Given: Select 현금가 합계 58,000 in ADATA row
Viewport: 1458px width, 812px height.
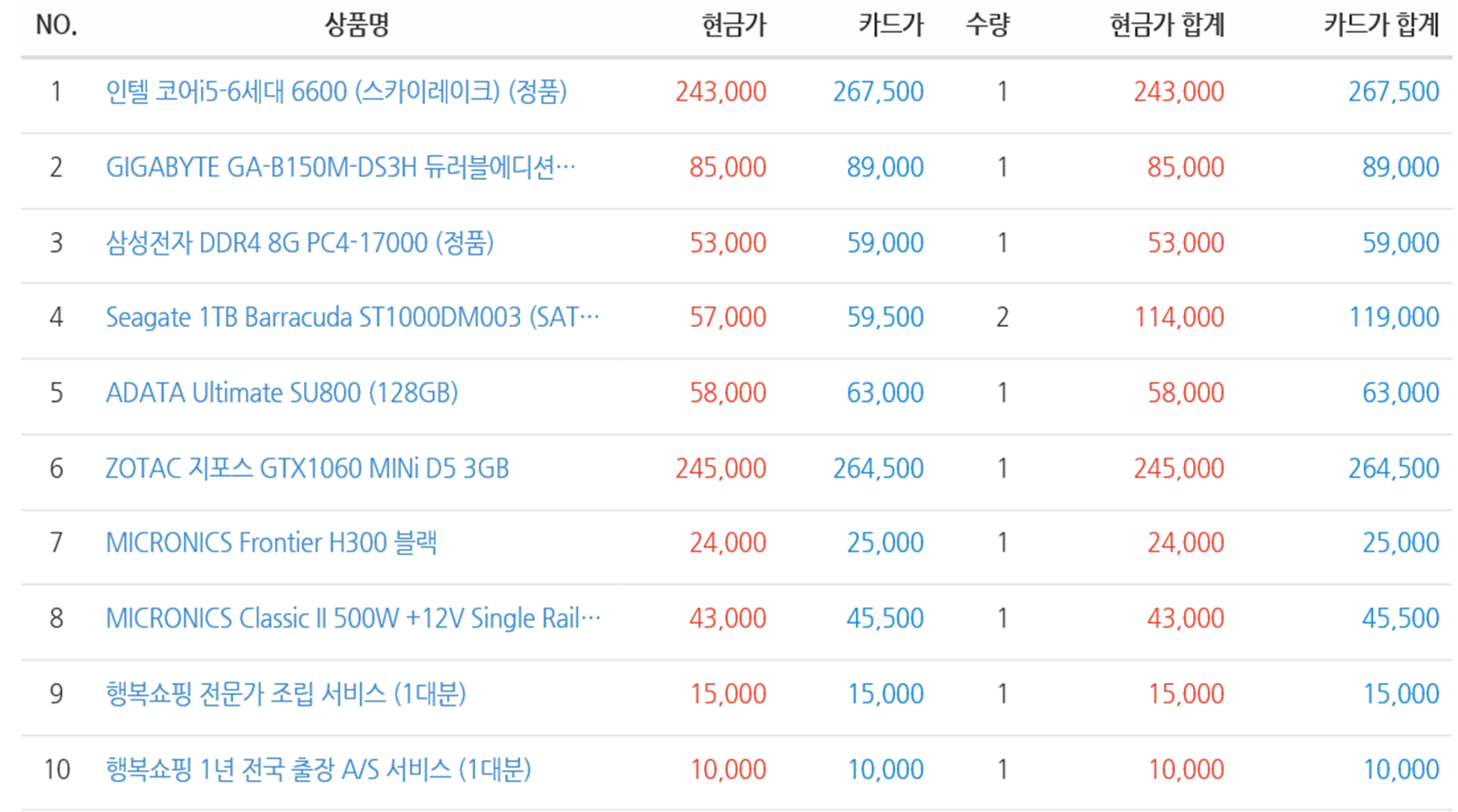Looking at the screenshot, I should [x=1186, y=393].
